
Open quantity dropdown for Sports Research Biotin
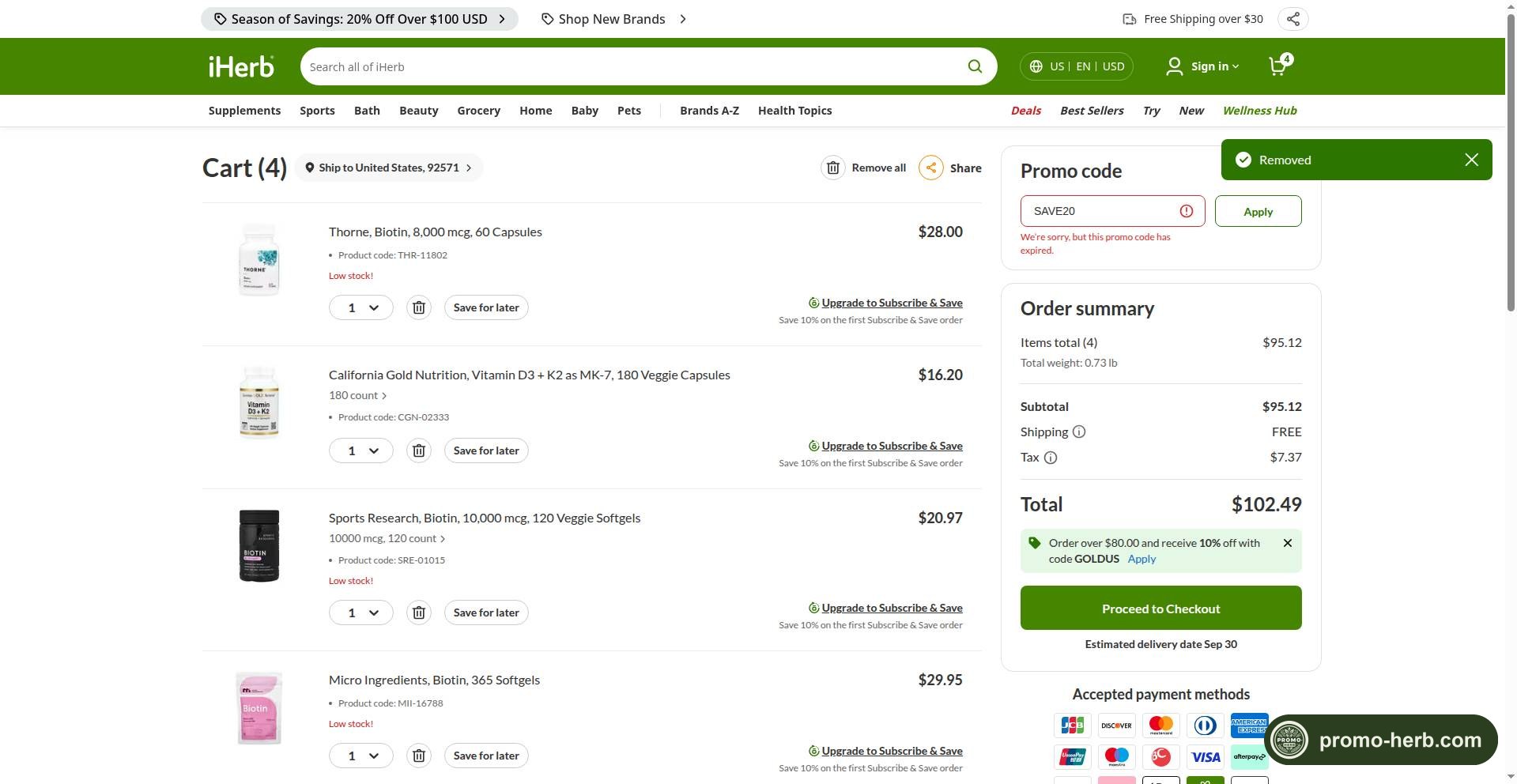pos(361,612)
